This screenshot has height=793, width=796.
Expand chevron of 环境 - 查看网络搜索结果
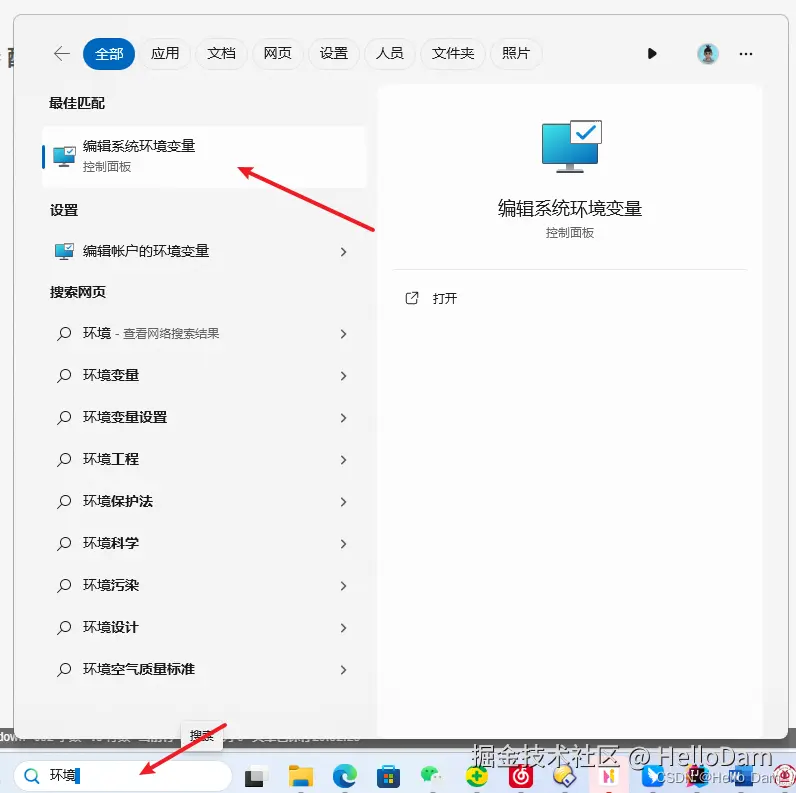(x=344, y=334)
